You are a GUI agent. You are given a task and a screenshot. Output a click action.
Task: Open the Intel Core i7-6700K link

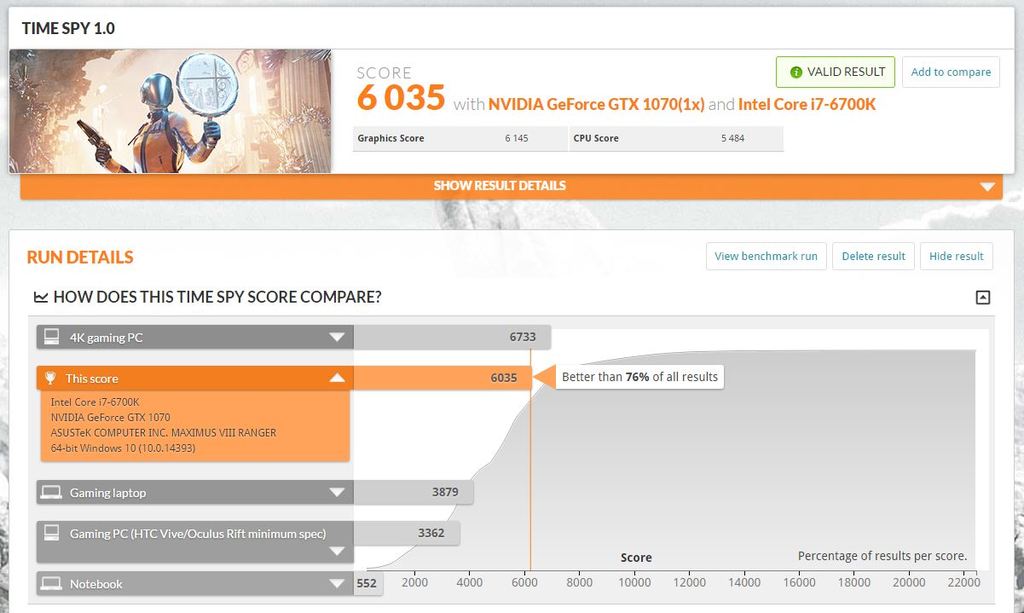tap(807, 104)
